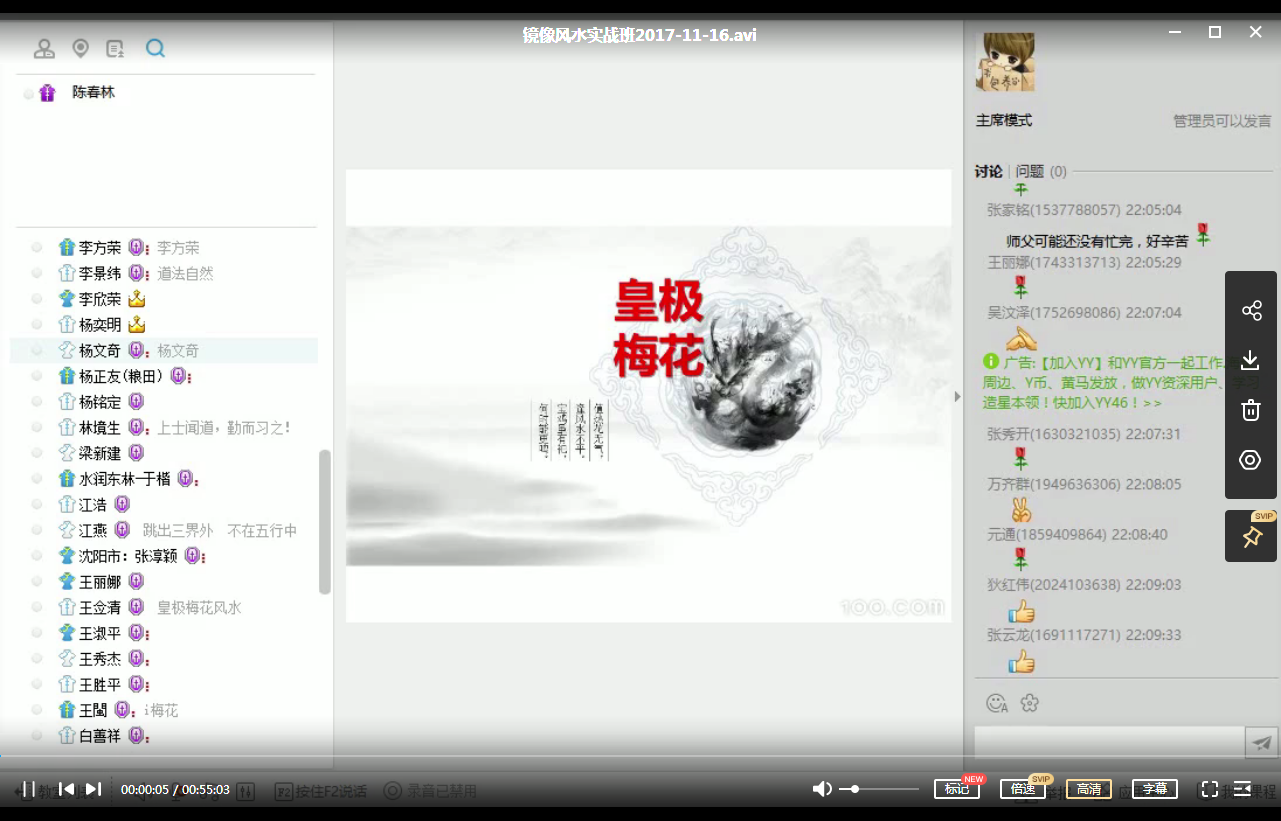This screenshot has width=1281, height=821.
Task: Search members with the magnifier icon
Action: (155, 48)
